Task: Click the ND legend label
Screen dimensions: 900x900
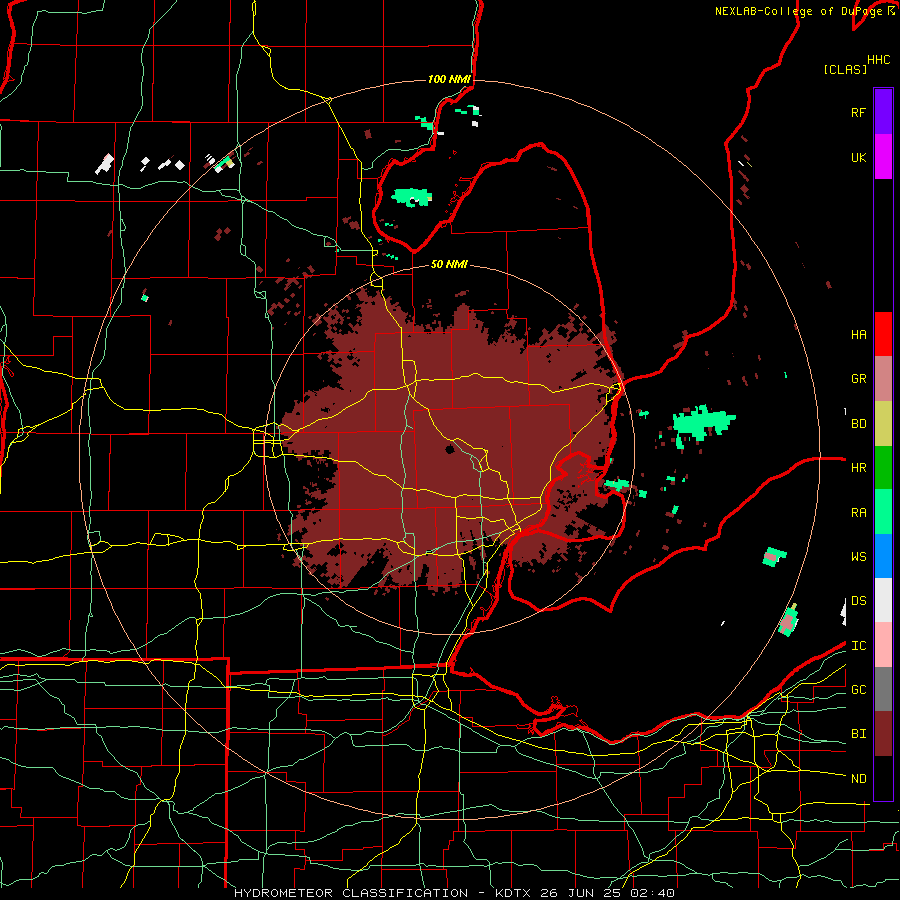Action: point(858,779)
